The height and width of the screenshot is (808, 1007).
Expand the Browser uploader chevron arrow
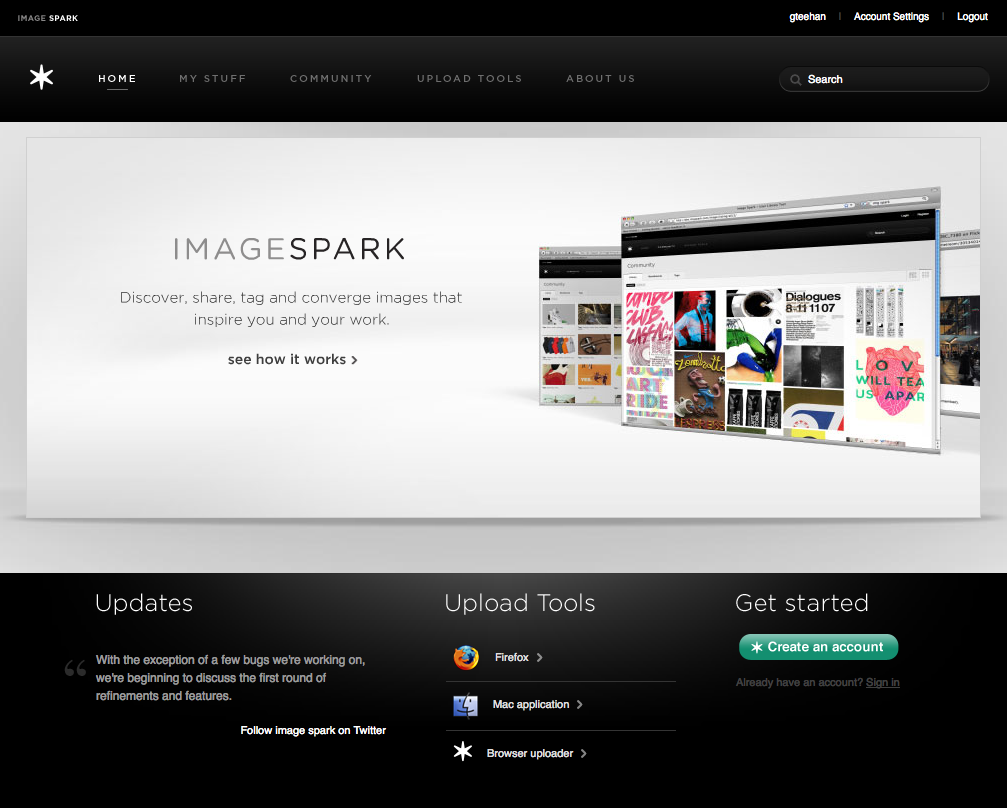pos(584,754)
